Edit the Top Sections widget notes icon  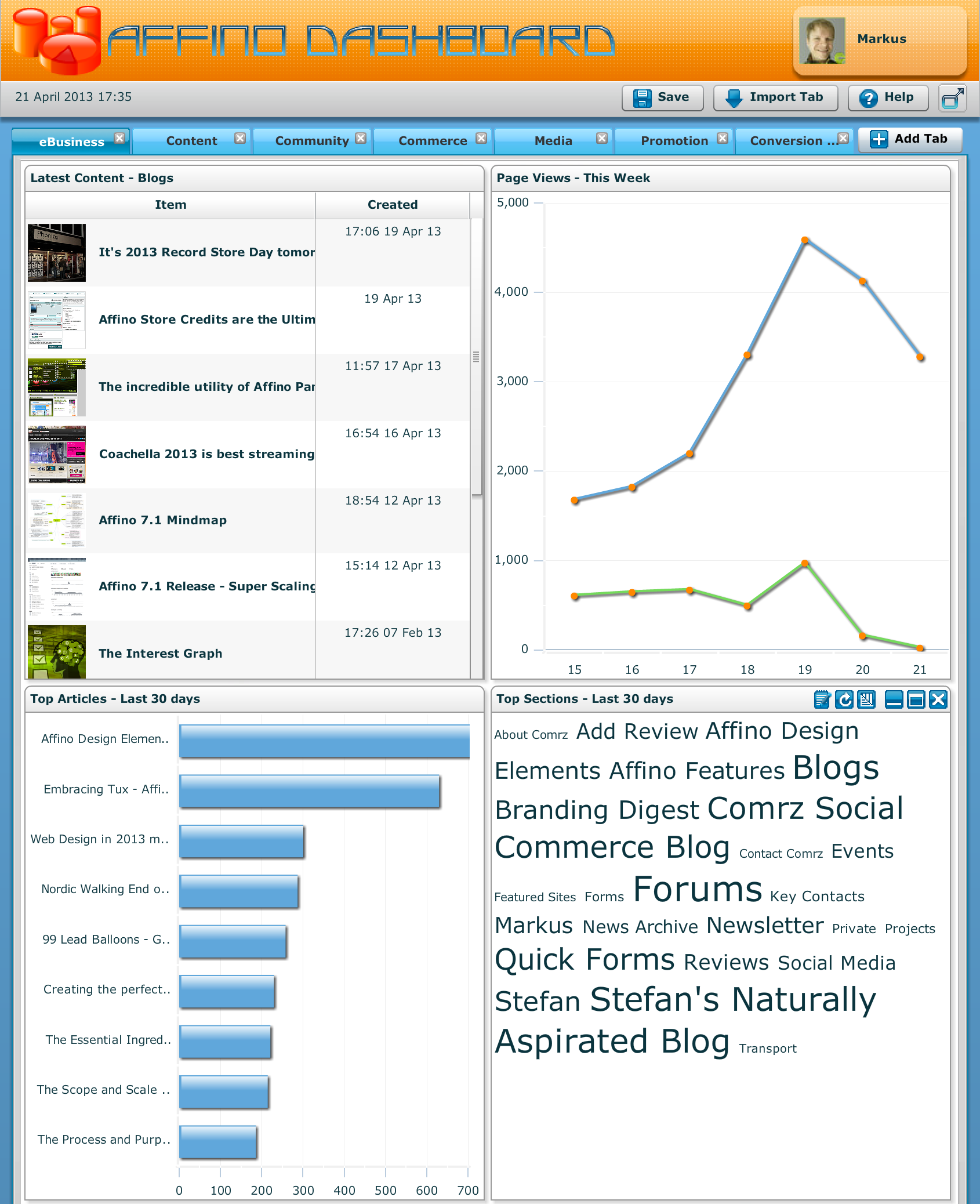(x=822, y=699)
